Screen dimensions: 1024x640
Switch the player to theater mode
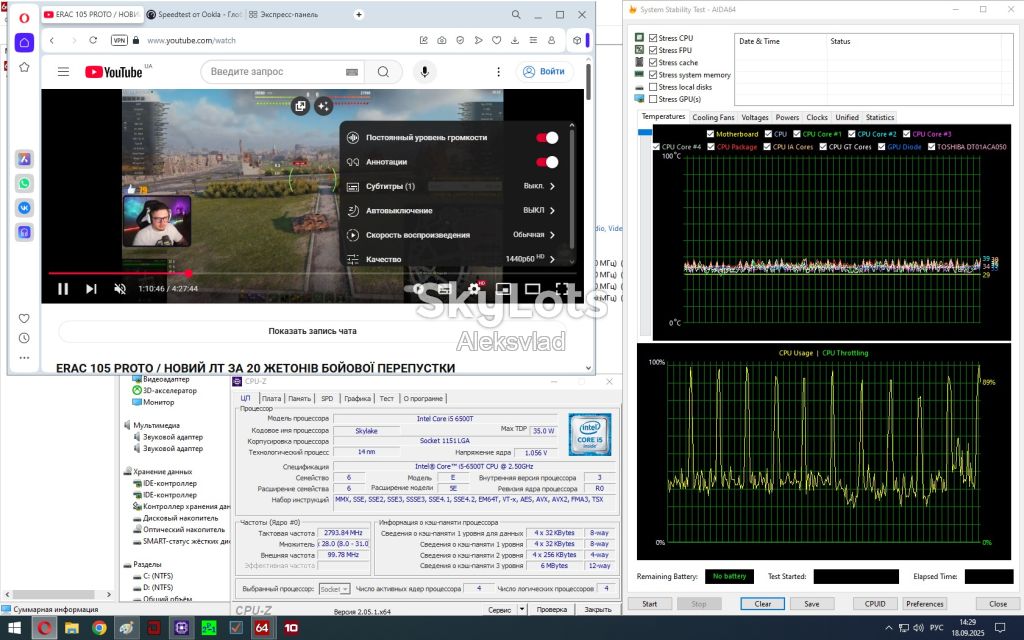533,289
